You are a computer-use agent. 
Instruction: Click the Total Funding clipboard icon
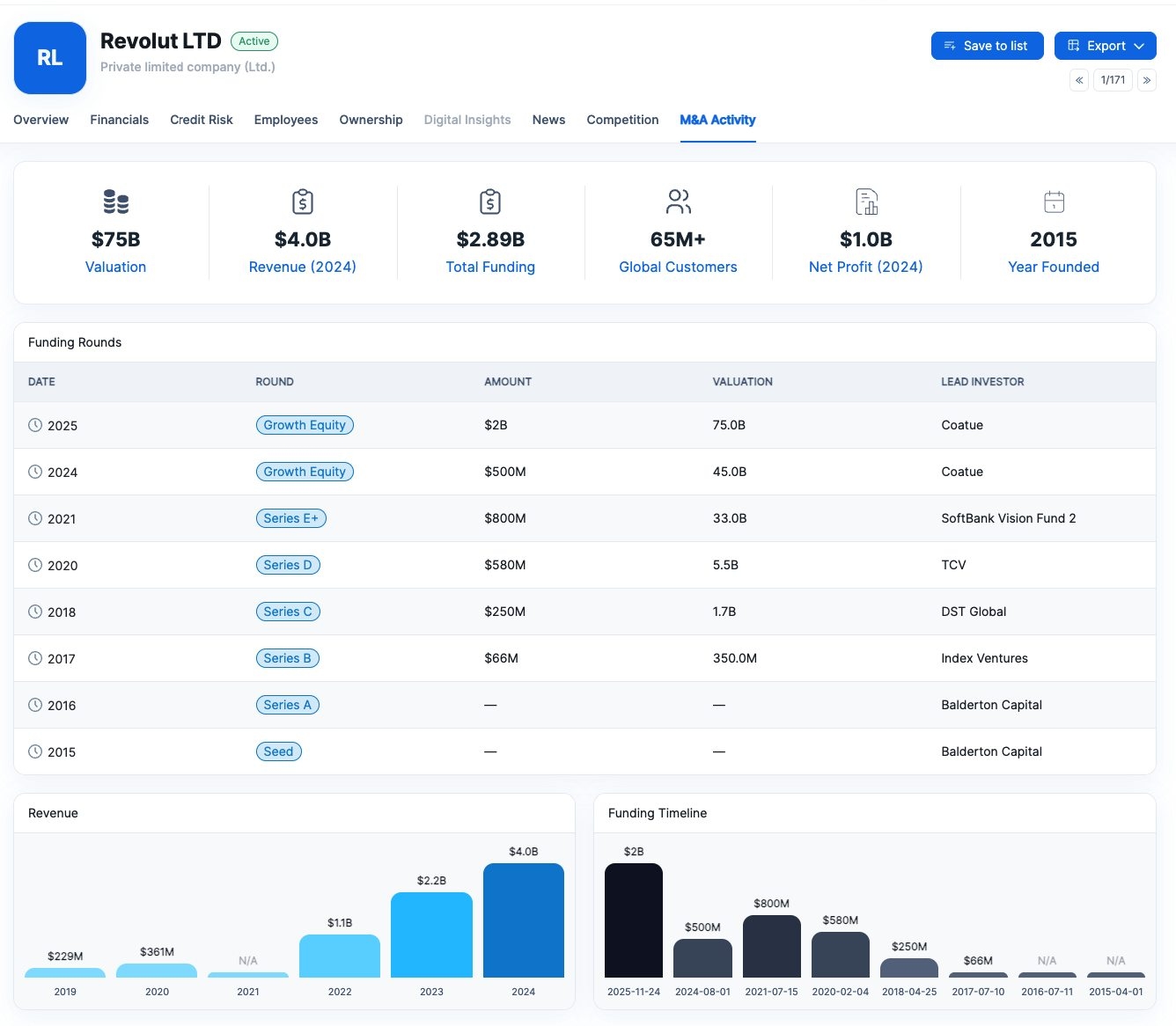pyautogui.click(x=490, y=202)
